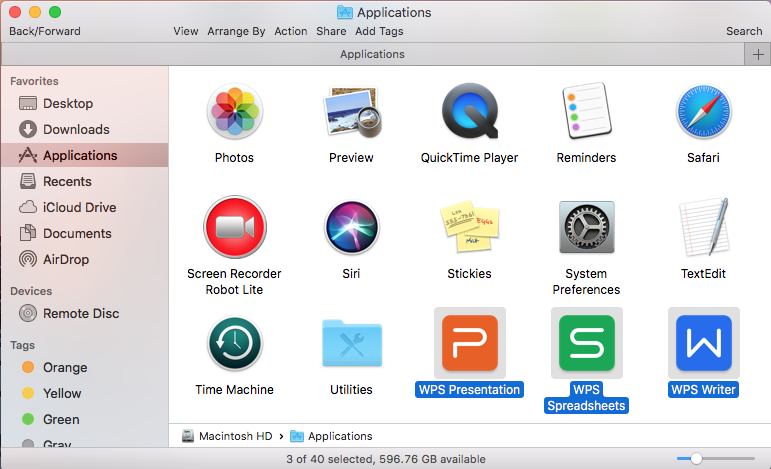The image size is (771, 469).
Task: Click the Stickies label text
Action: click(x=470, y=274)
